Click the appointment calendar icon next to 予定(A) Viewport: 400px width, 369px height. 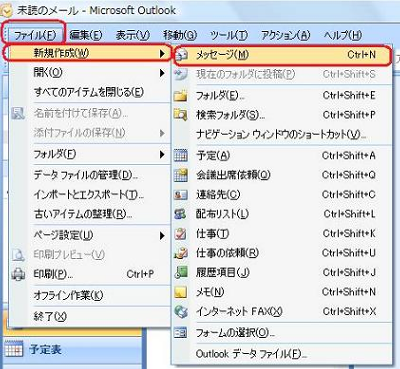click(181, 155)
